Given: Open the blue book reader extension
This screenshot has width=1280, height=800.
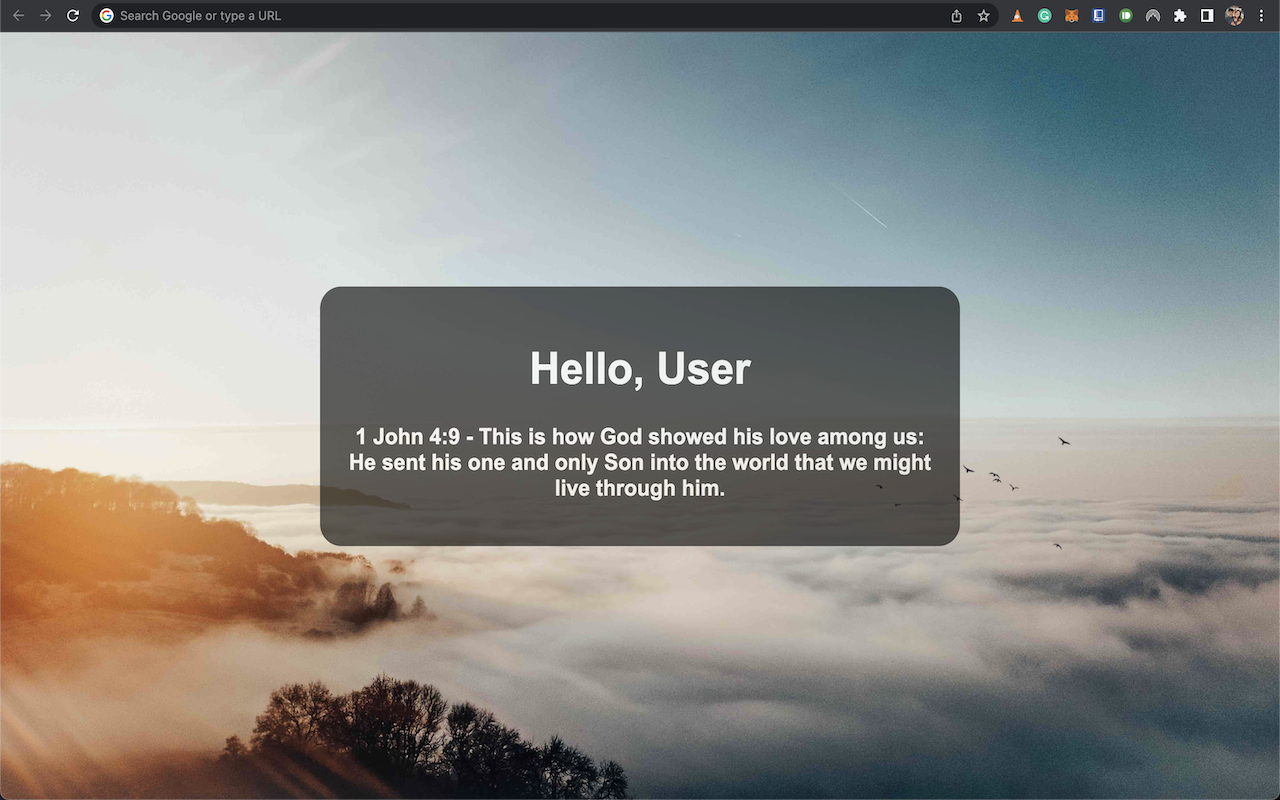Looking at the screenshot, I should (1098, 15).
